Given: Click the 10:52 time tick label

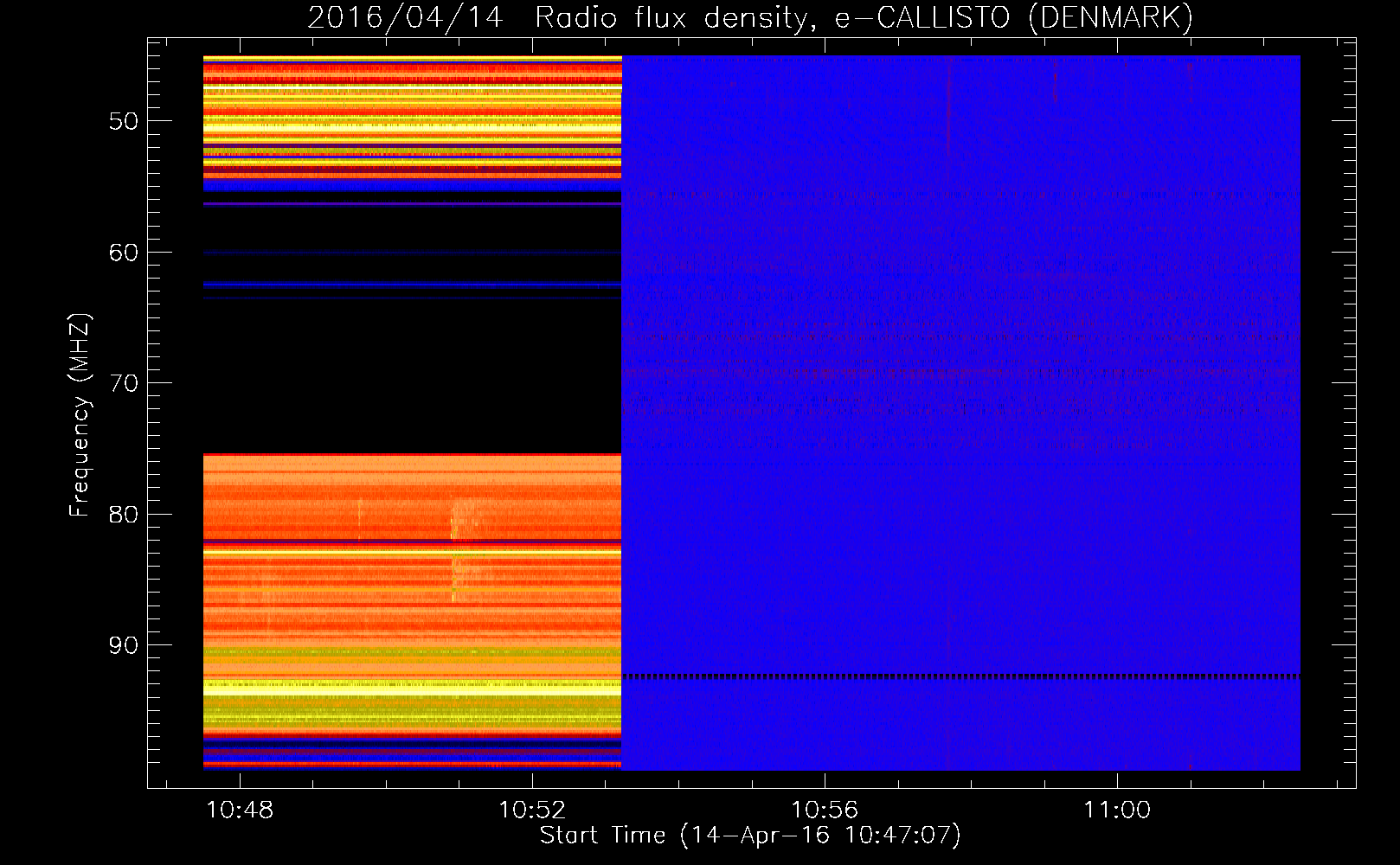Looking at the screenshot, I should [532, 810].
